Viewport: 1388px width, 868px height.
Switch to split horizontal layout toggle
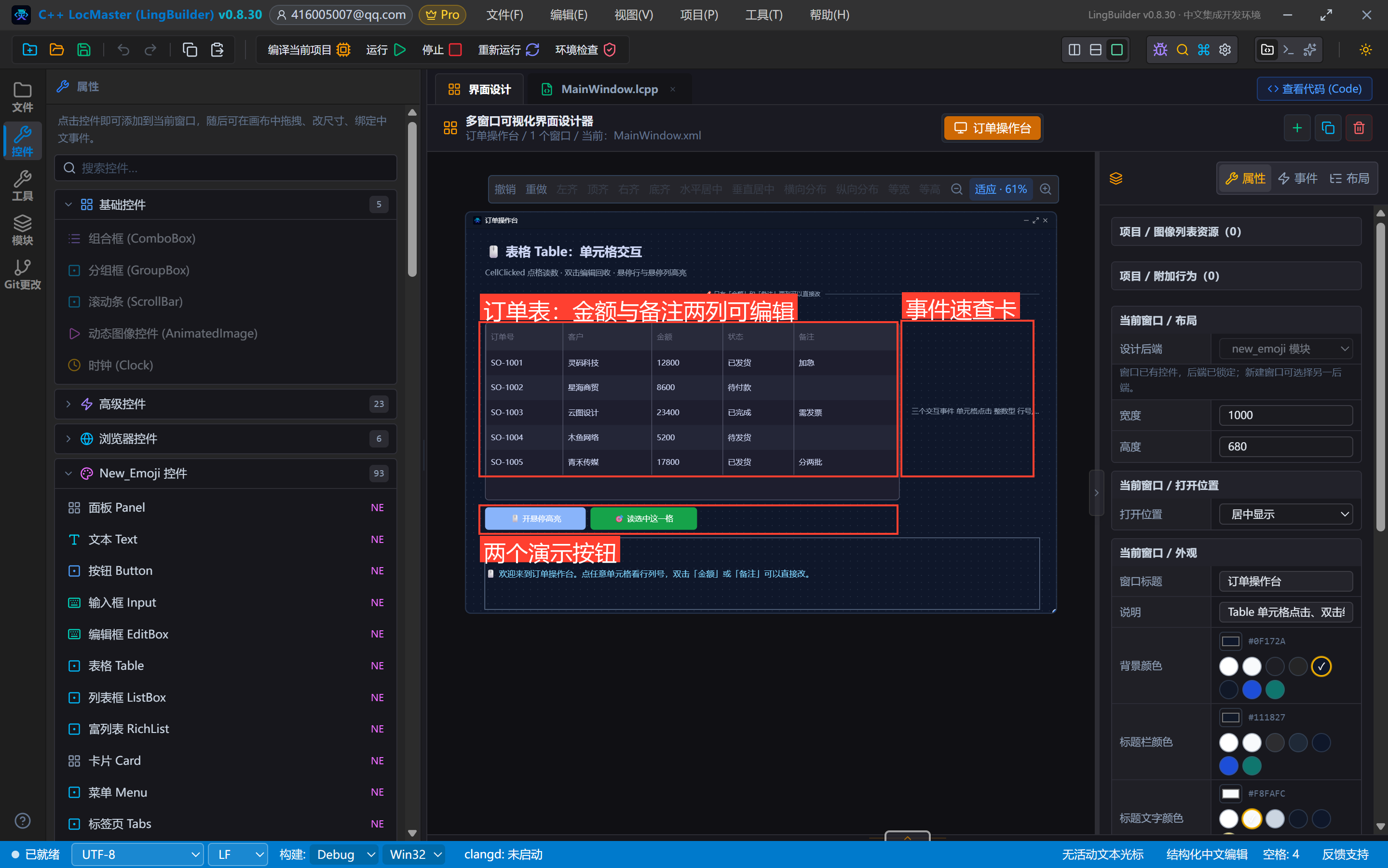tap(1095, 50)
